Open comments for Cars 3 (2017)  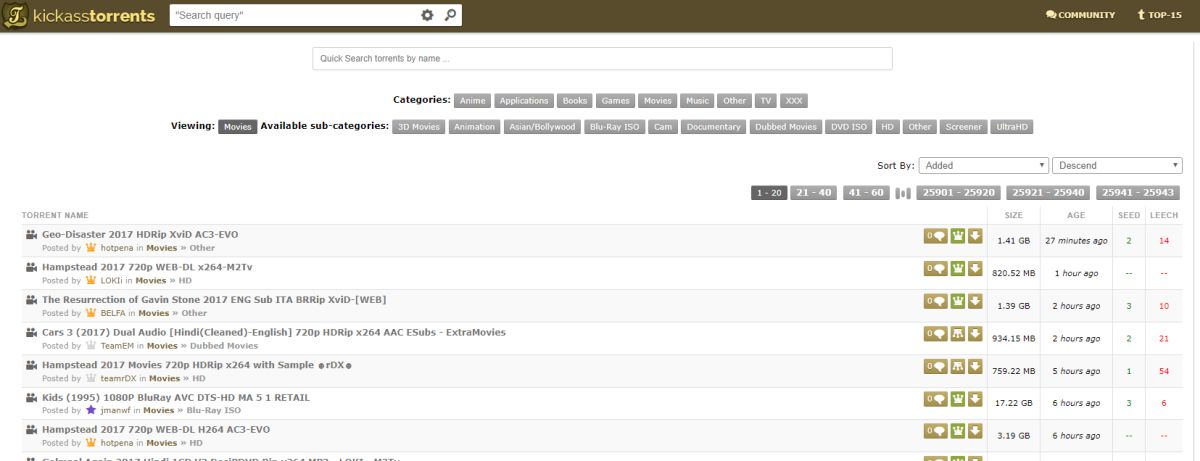(x=935, y=334)
